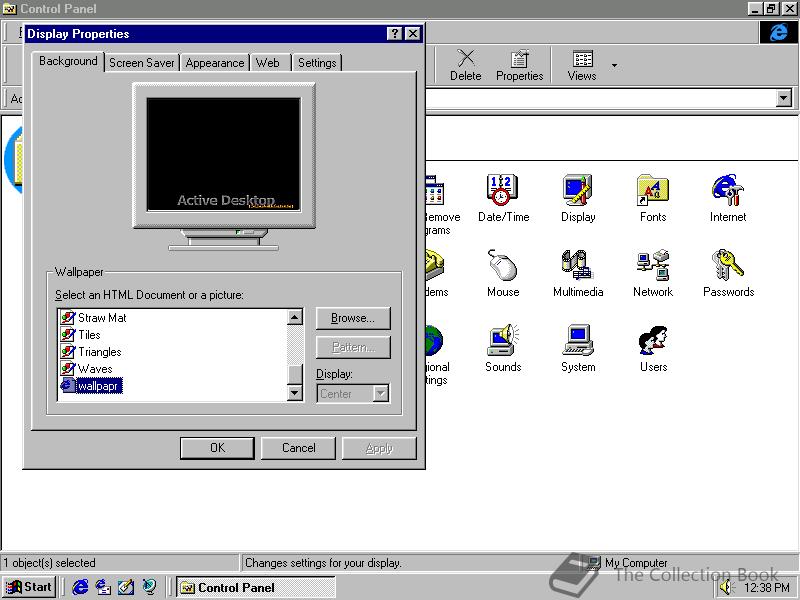Open the Display control panel icon
This screenshot has height=600, width=800.
[x=578, y=198]
